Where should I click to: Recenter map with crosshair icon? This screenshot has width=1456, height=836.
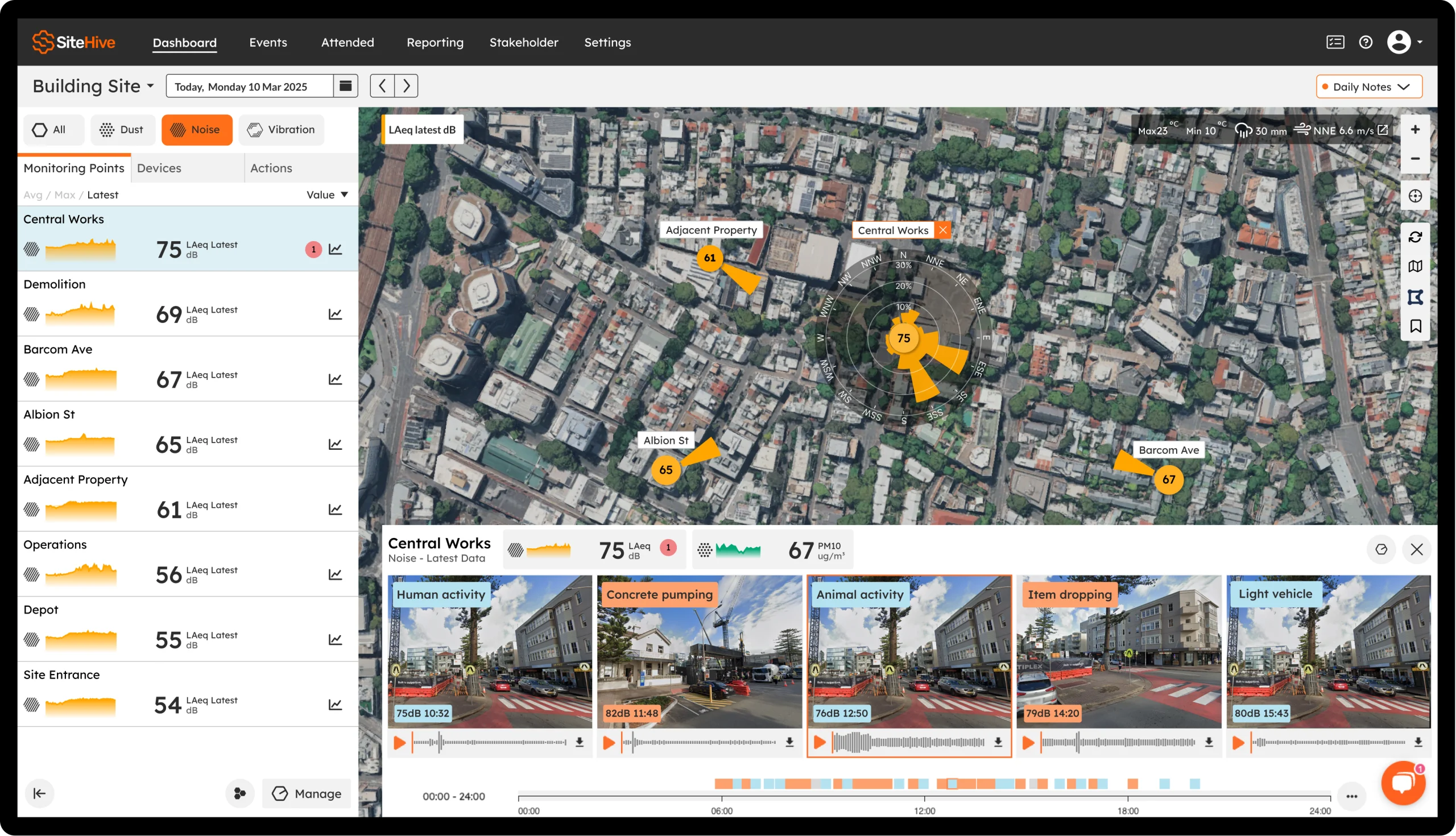tap(1414, 196)
